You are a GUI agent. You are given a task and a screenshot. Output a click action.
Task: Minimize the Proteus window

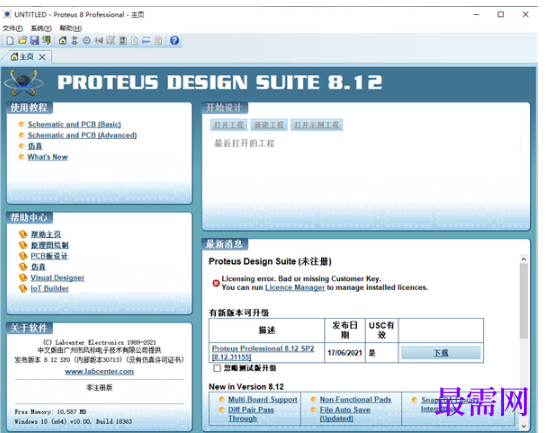[x=476, y=14]
